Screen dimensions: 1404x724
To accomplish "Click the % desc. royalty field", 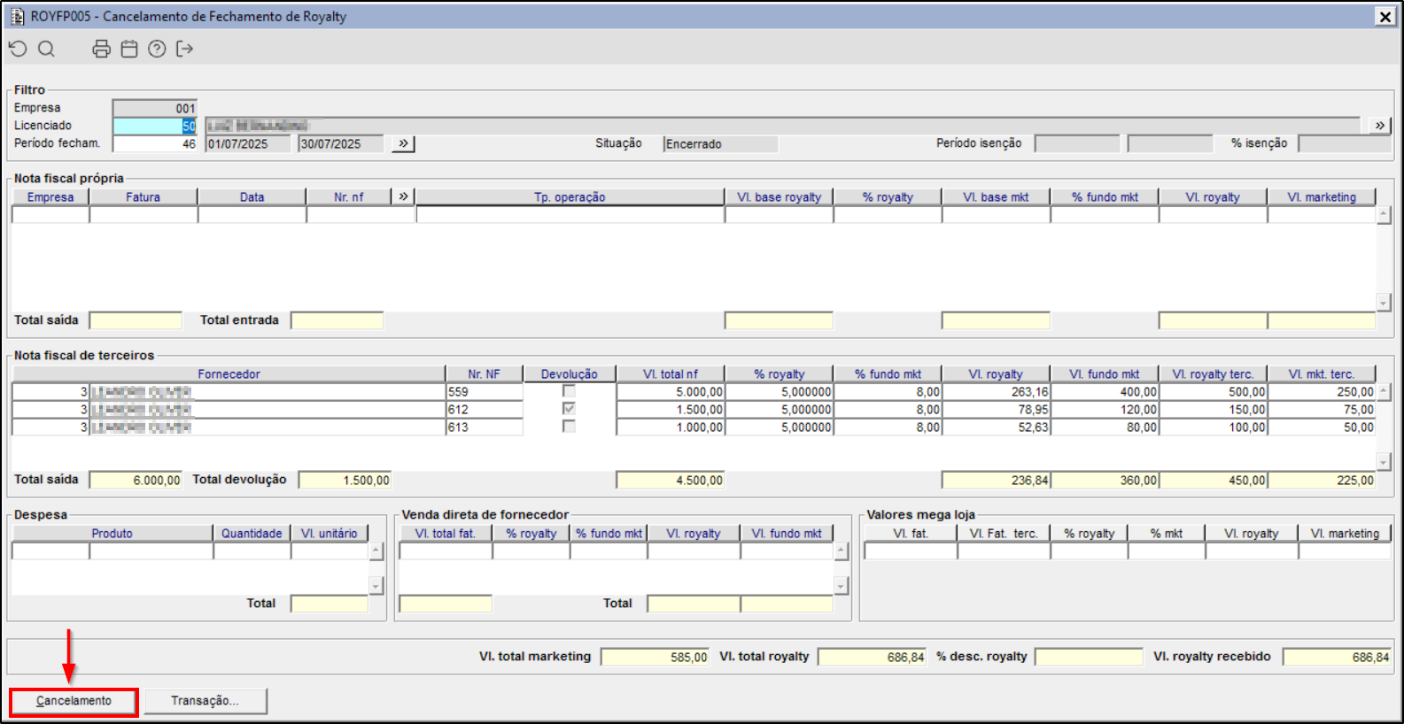I will pos(1089,657).
